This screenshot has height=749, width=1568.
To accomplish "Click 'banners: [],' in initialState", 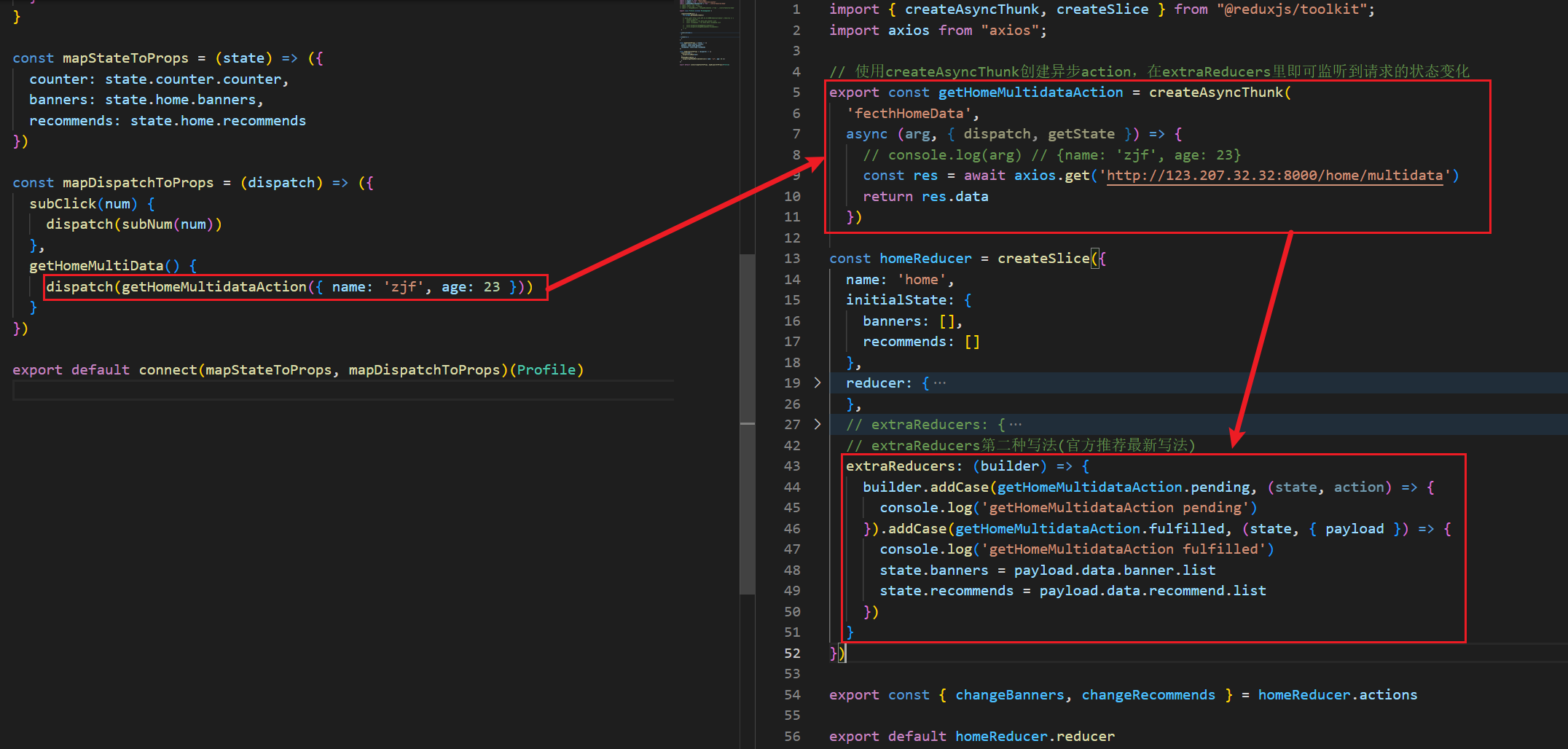I will click(913, 321).
